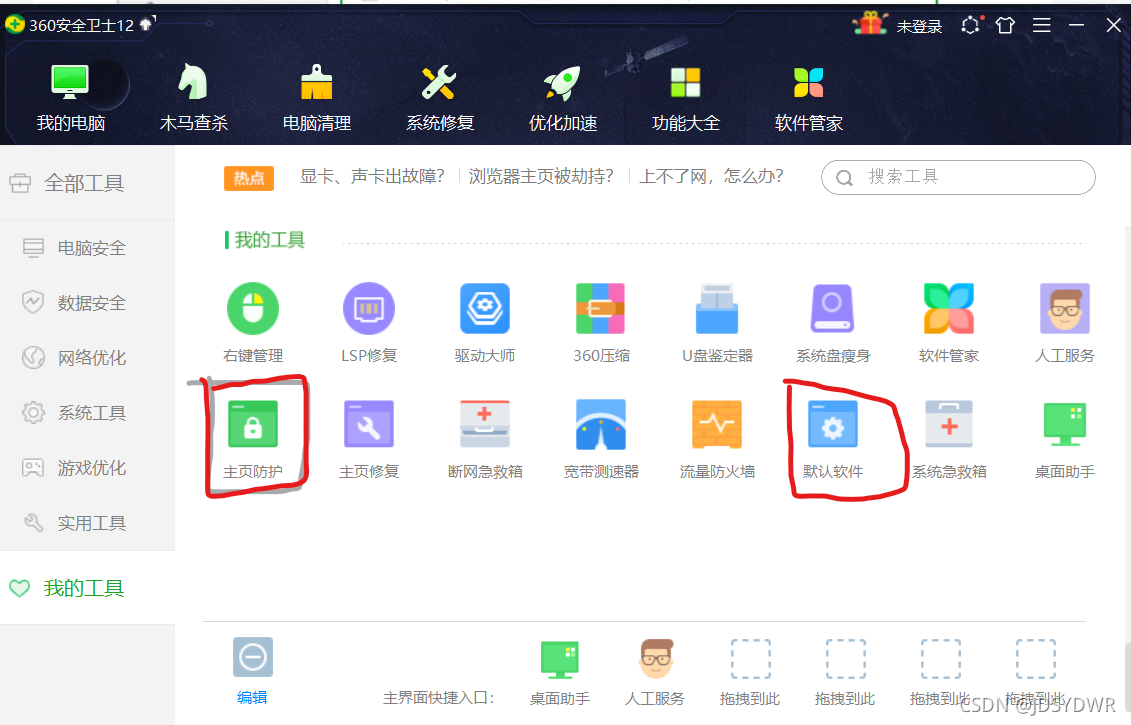Select 全部工具 in sidebar

(x=87, y=183)
